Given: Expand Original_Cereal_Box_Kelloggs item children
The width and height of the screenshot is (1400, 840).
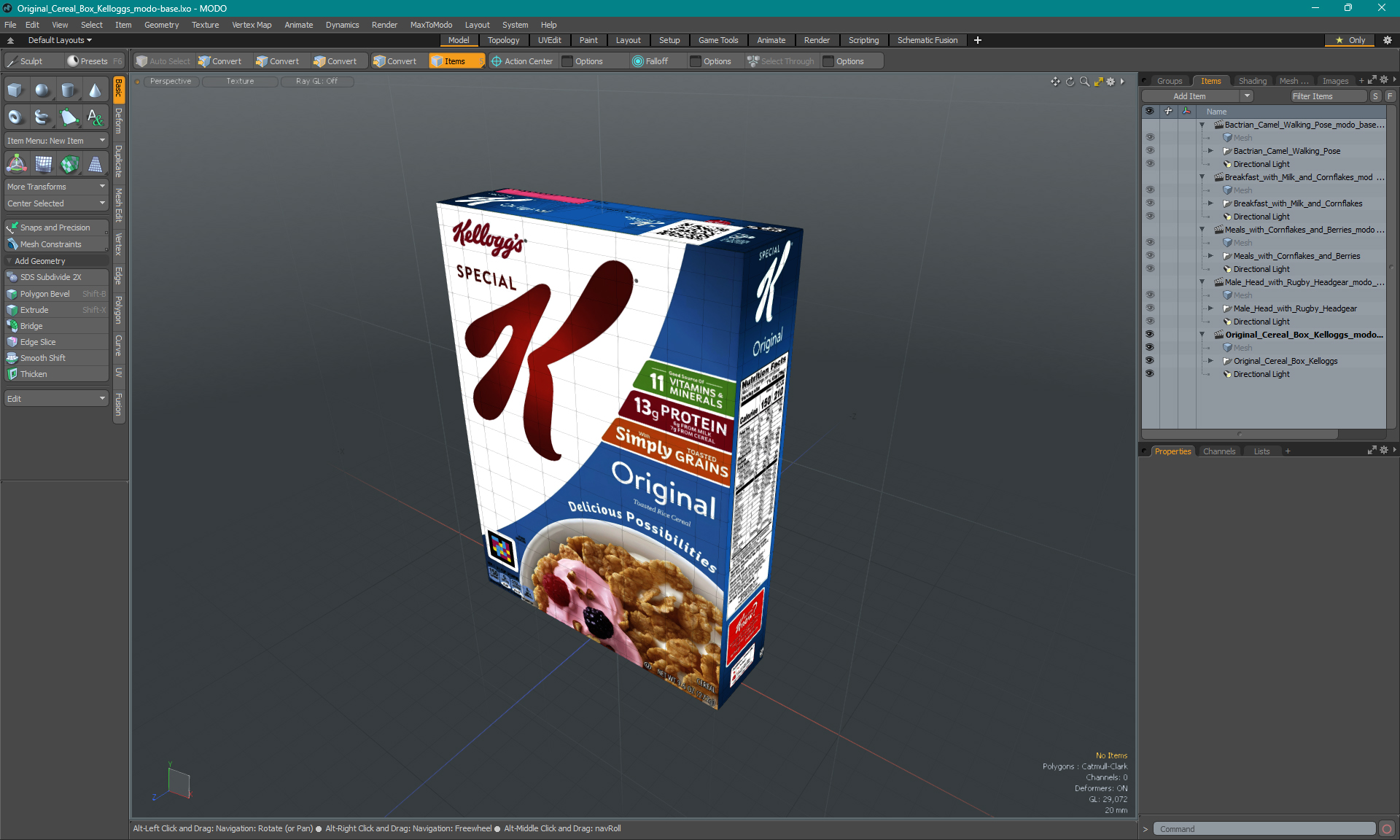Looking at the screenshot, I should [x=1211, y=361].
